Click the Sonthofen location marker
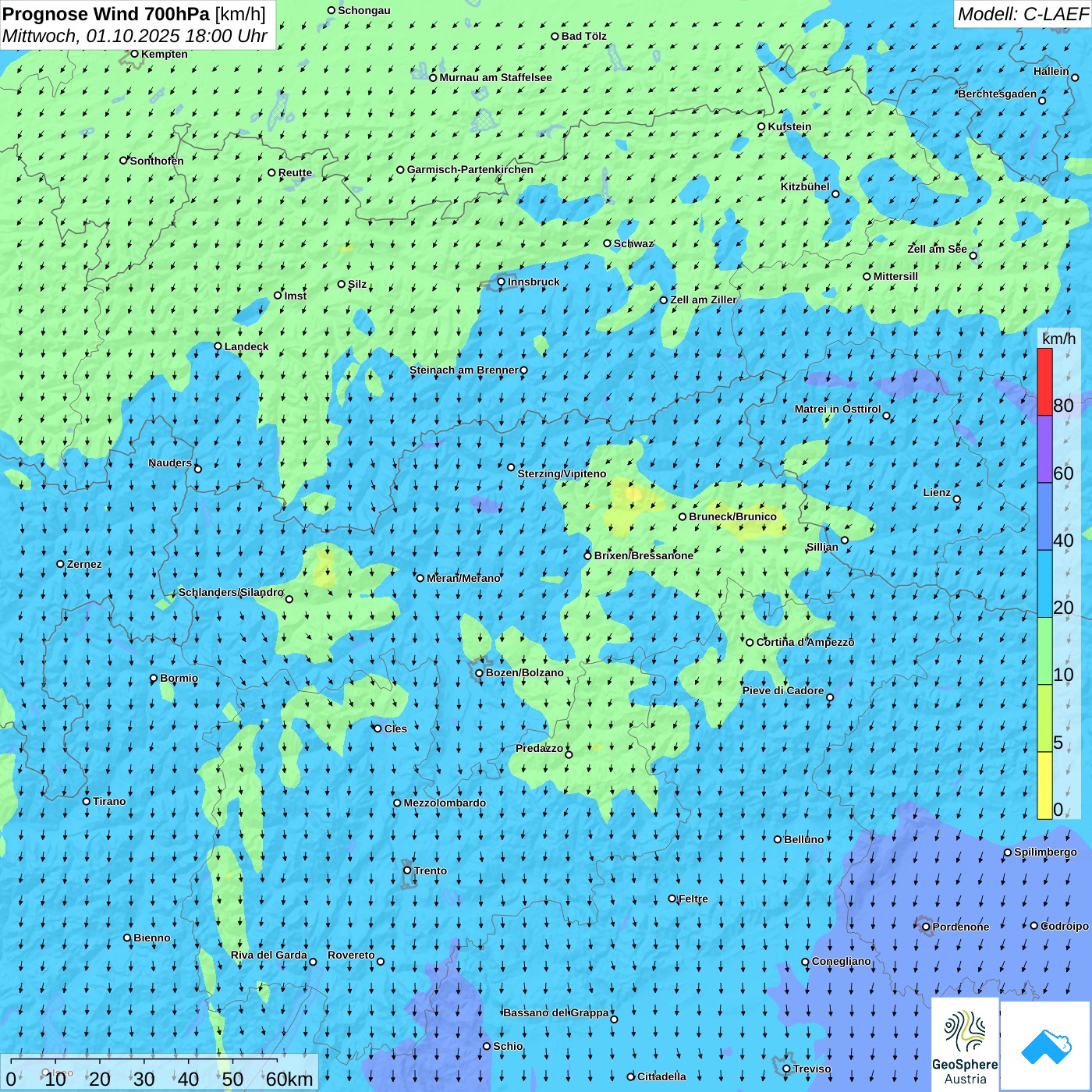This screenshot has height=1092, width=1092. pyautogui.click(x=123, y=161)
